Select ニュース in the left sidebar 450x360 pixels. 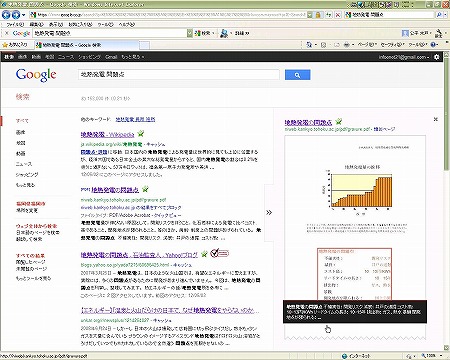point(24,164)
